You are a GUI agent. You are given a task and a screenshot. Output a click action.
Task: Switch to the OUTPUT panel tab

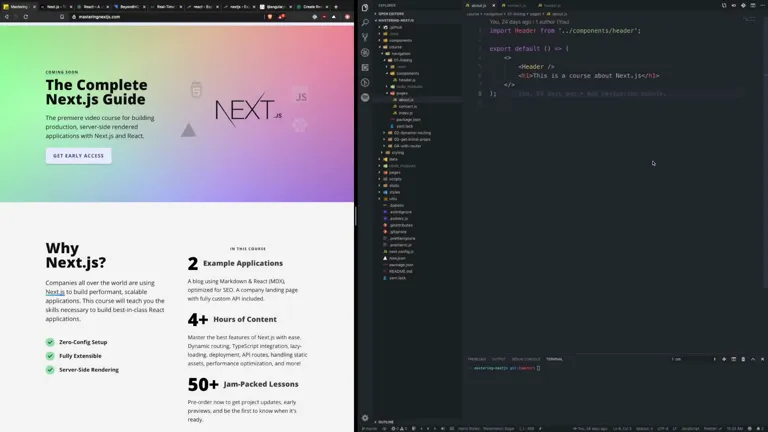click(x=499, y=359)
